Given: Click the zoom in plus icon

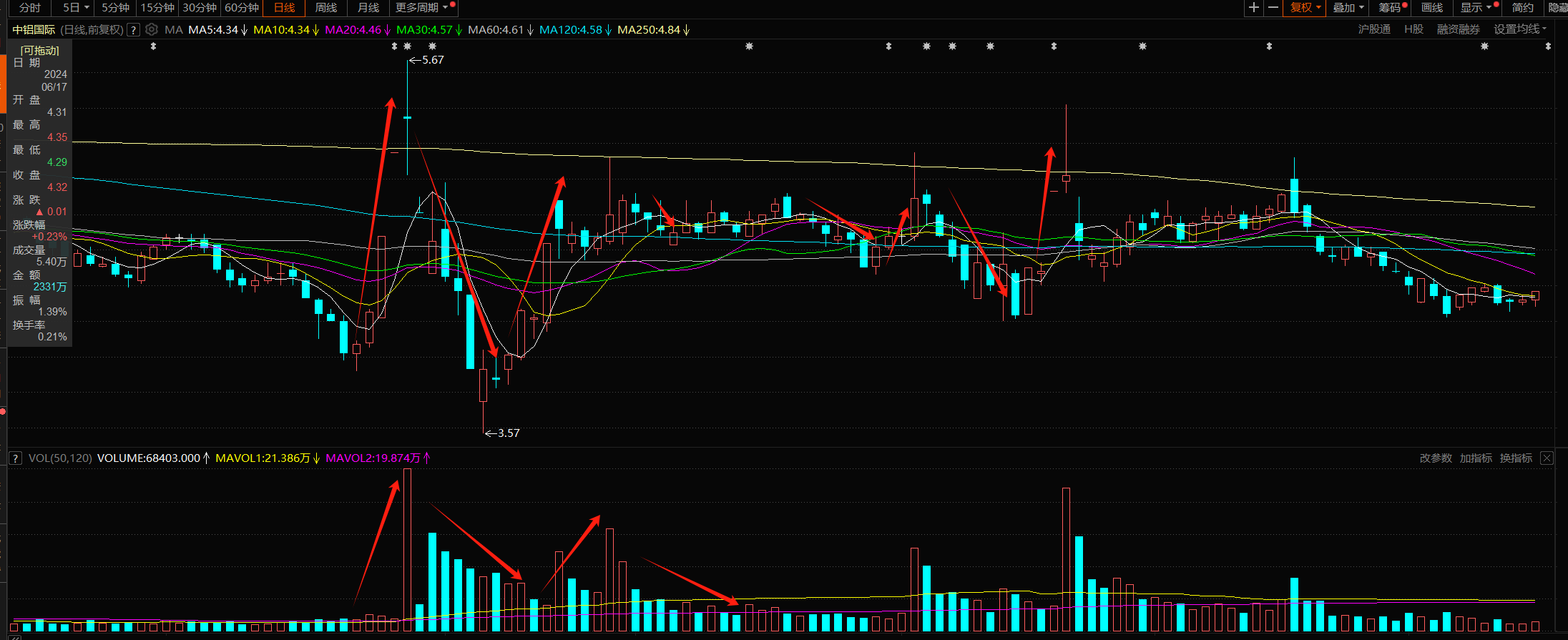Looking at the screenshot, I should tap(1253, 8).
